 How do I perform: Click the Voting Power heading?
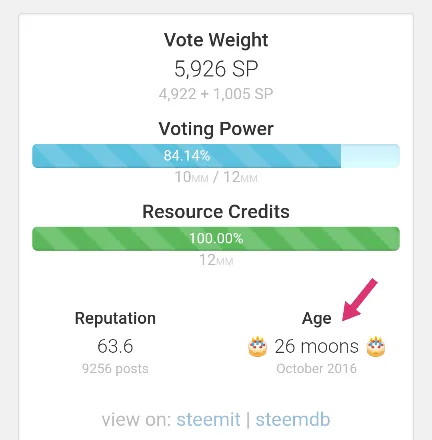click(216, 129)
